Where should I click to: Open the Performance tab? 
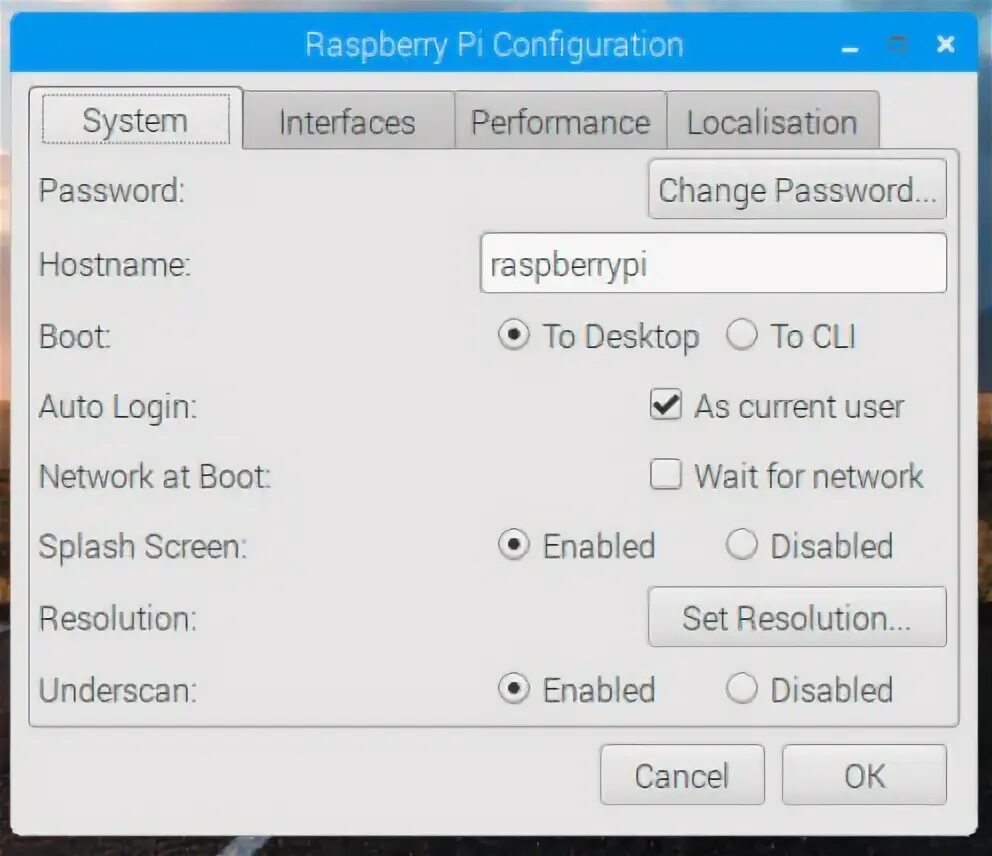(x=561, y=121)
